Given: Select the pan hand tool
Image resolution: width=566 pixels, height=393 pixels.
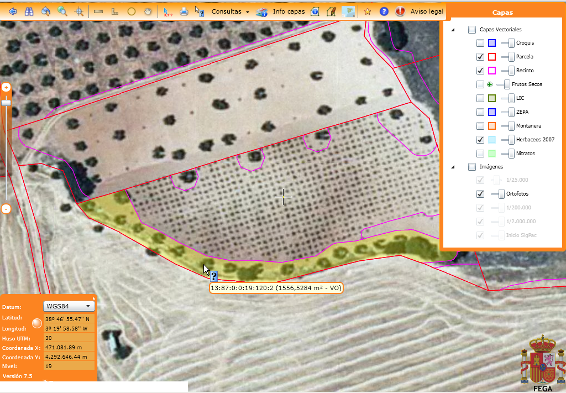Looking at the screenshot, I should [x=148, y=12].
